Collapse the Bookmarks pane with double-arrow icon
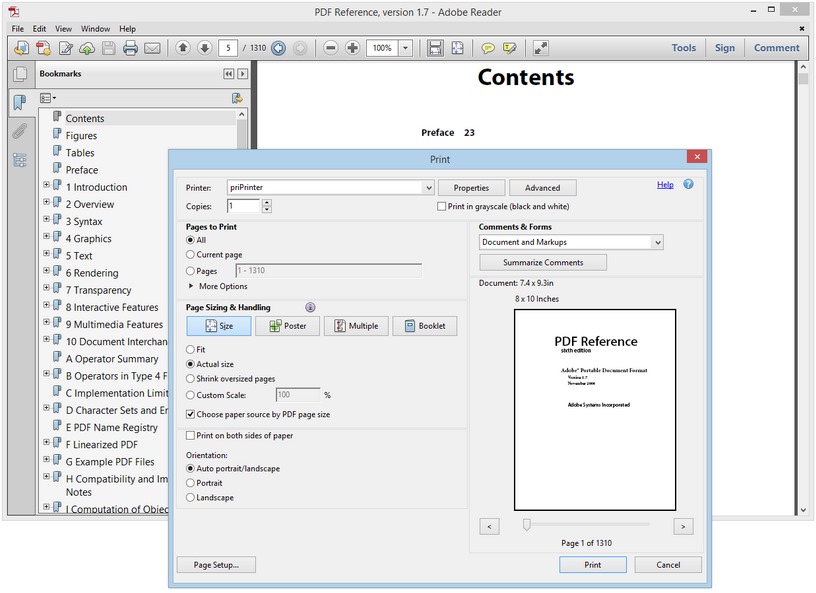Image resolution: width=816 pixels, height=593 pixels. [228, 74]
